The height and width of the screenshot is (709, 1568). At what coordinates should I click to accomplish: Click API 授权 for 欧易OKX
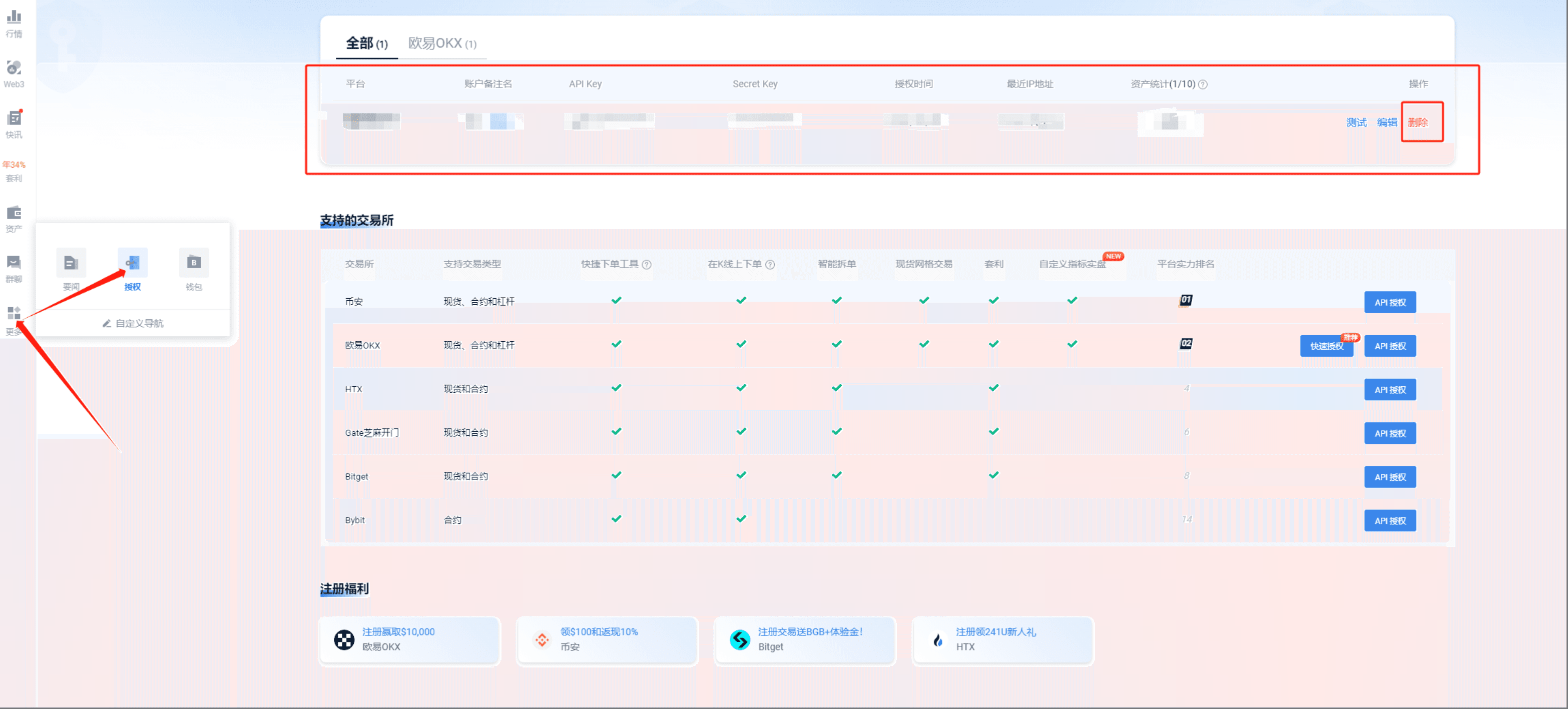click(1390, 346)
